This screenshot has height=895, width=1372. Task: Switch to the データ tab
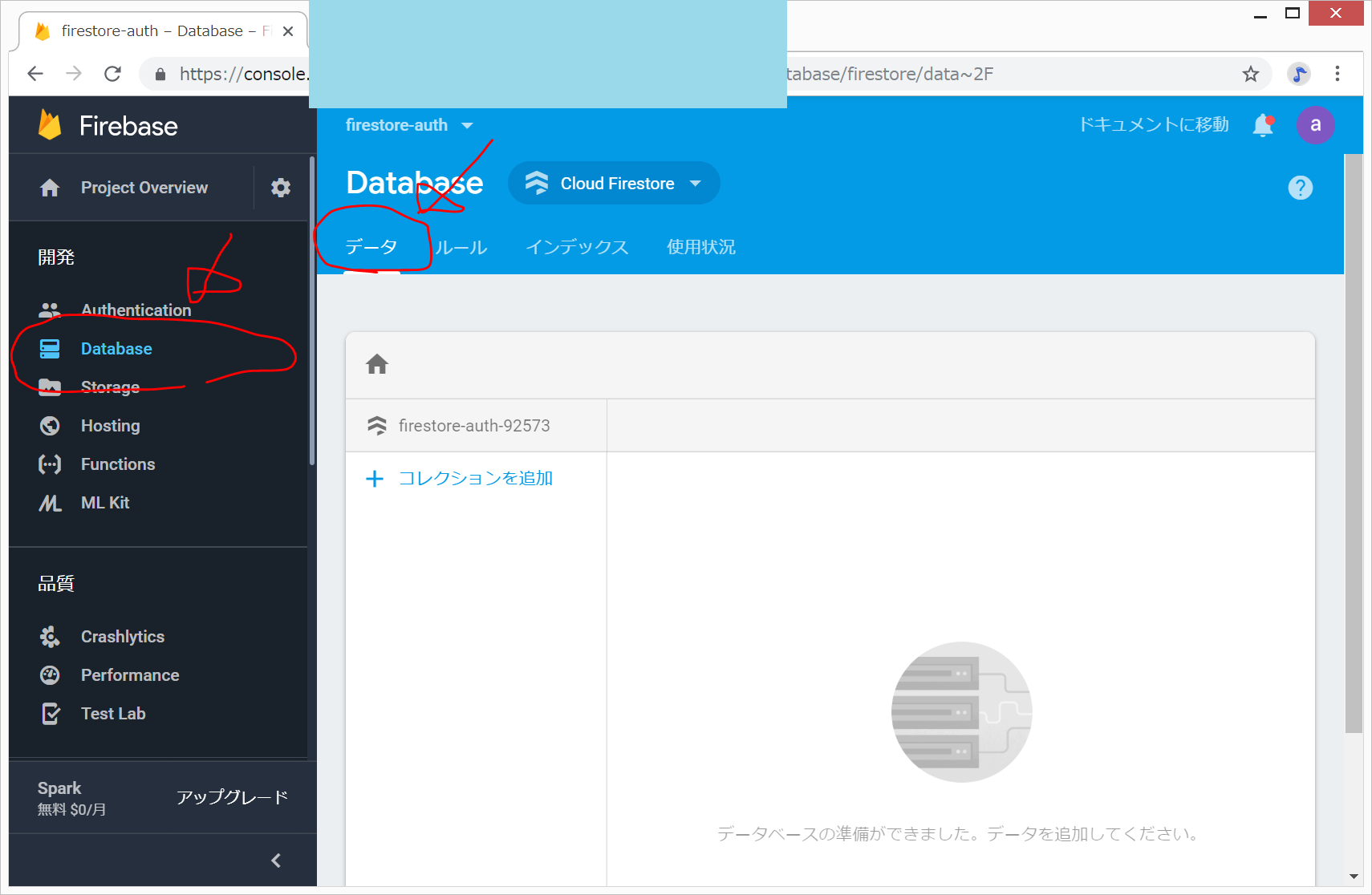click(371, 247)
